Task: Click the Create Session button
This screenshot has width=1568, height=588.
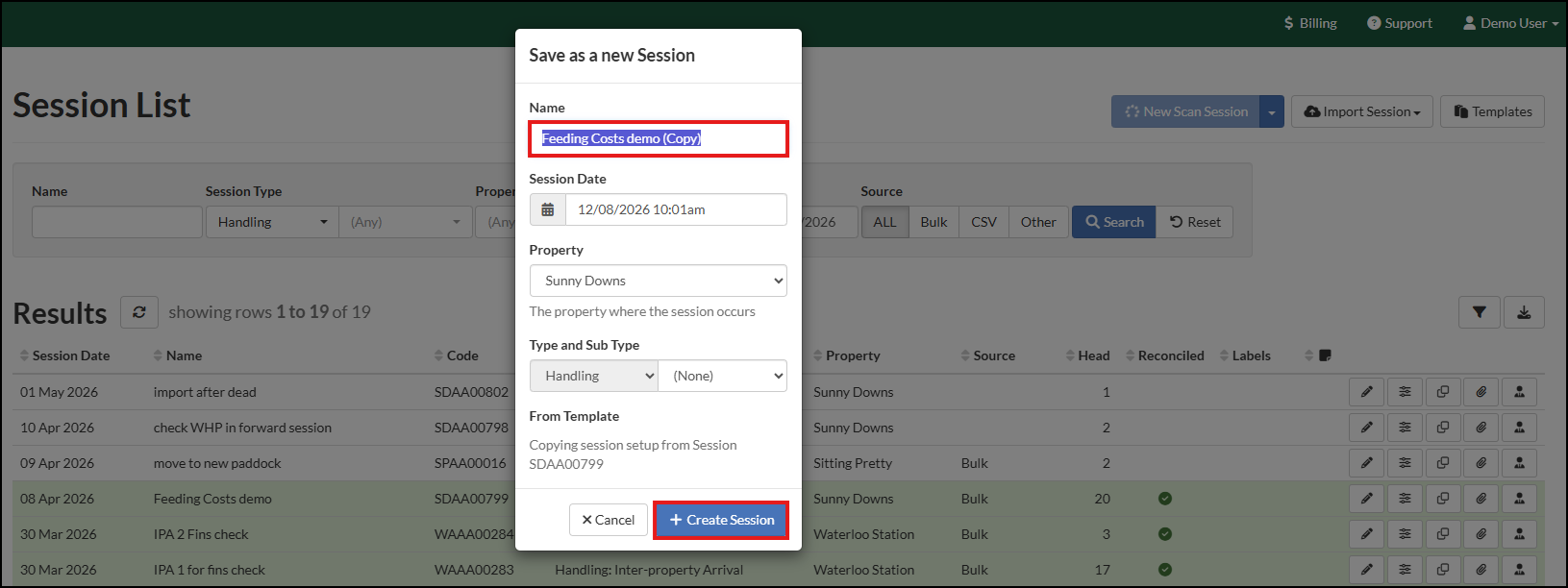Action: click(721, 520)
